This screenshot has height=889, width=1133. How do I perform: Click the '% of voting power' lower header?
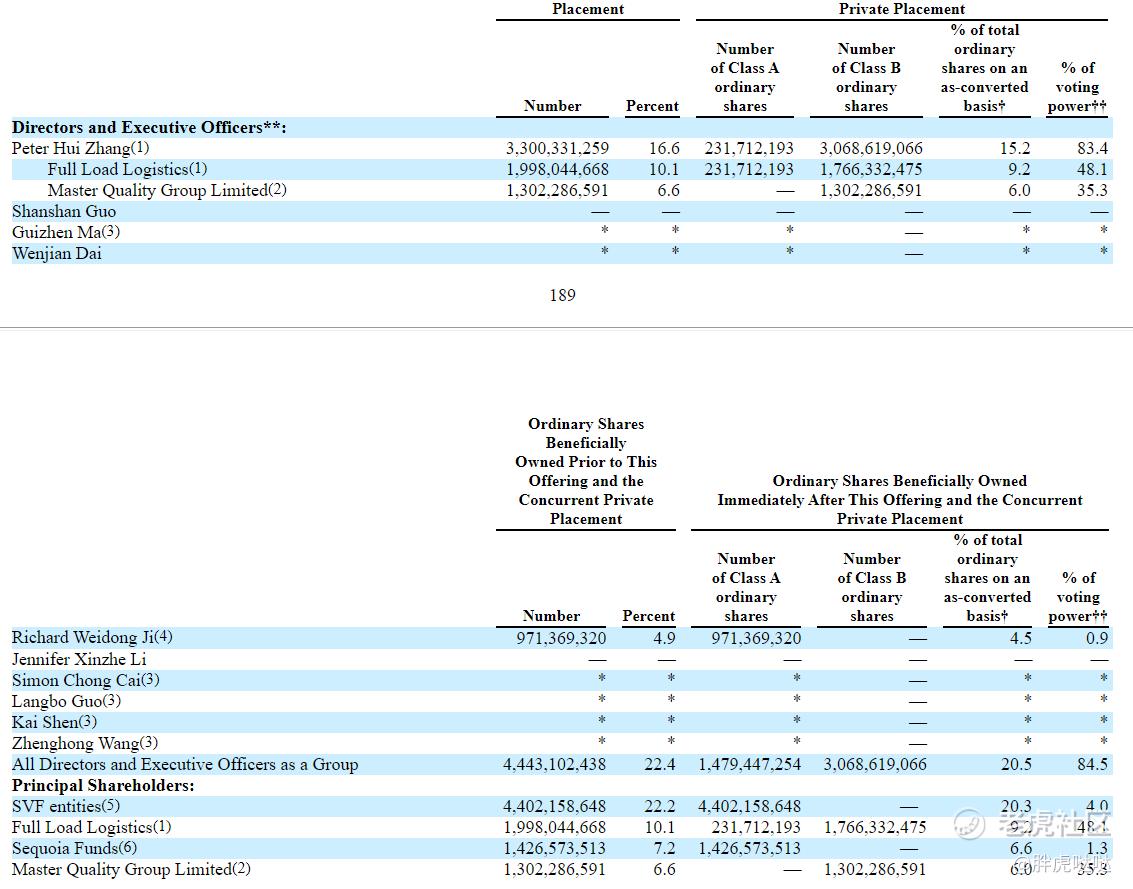coord(1077,597)
